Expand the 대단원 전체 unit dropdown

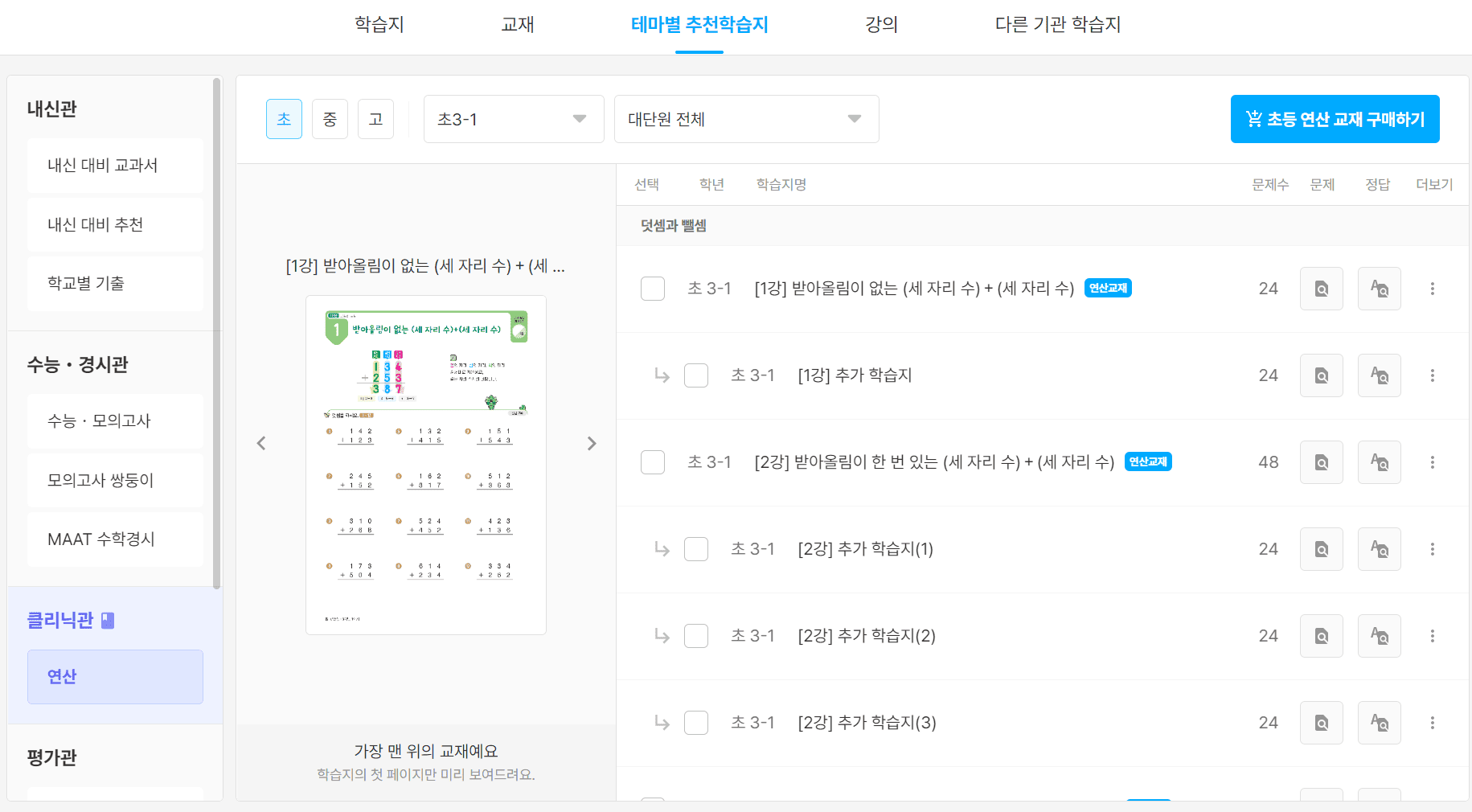pyautogui.click(x=745, y=118)
